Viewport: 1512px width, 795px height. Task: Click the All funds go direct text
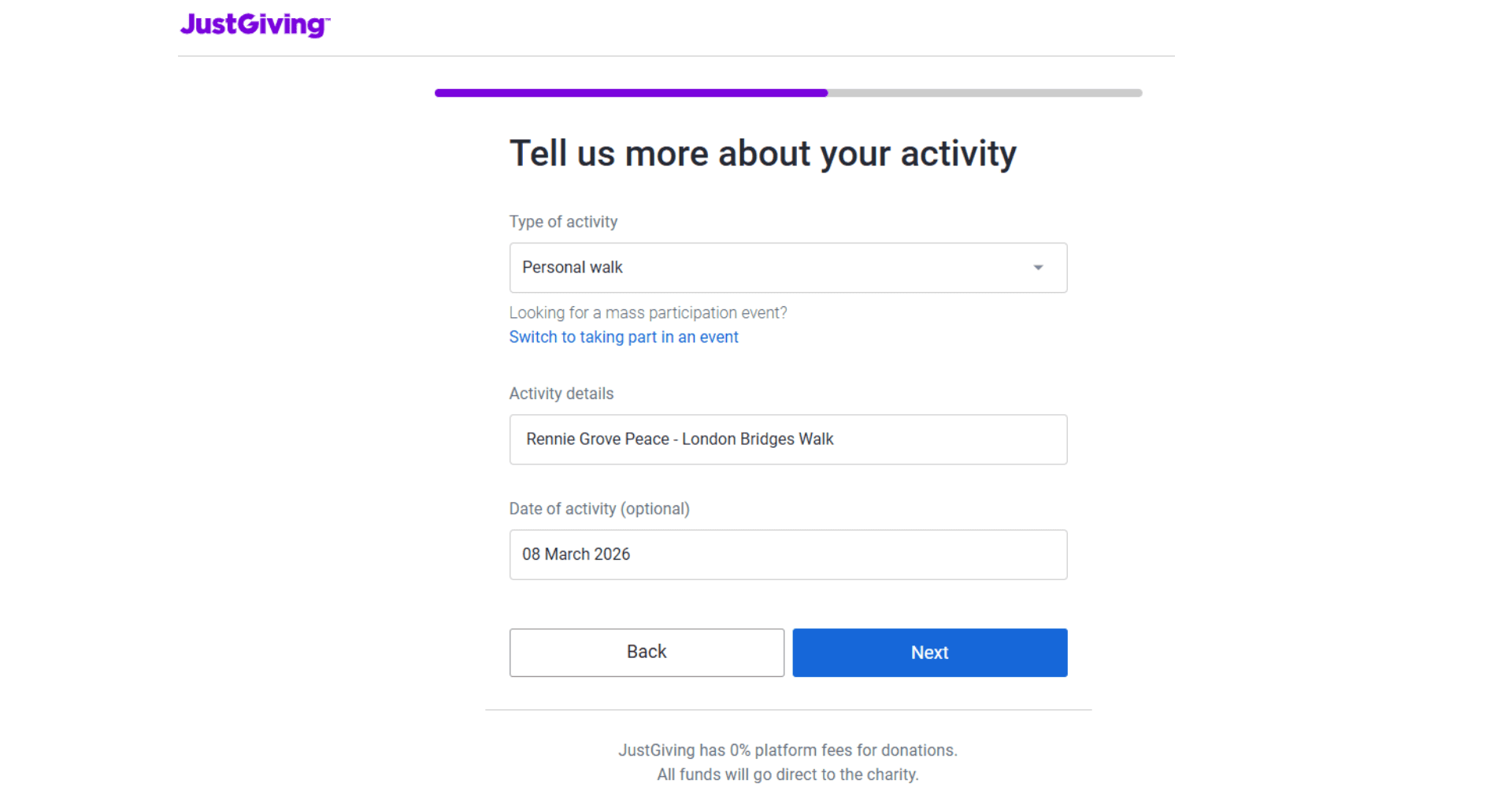point(787,775)
